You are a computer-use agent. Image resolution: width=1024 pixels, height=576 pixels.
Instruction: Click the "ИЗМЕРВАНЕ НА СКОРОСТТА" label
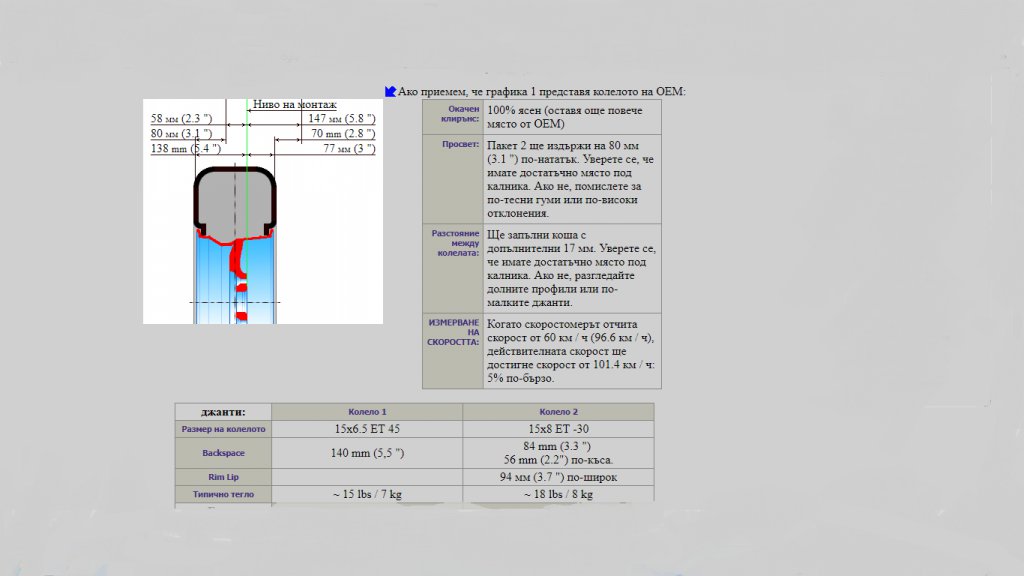point(454,333)
